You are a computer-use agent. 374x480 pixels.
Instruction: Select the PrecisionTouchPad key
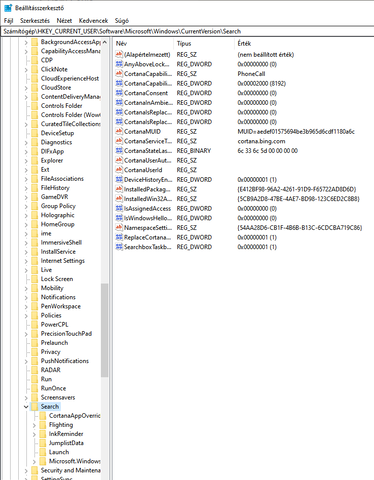point(66,334)
